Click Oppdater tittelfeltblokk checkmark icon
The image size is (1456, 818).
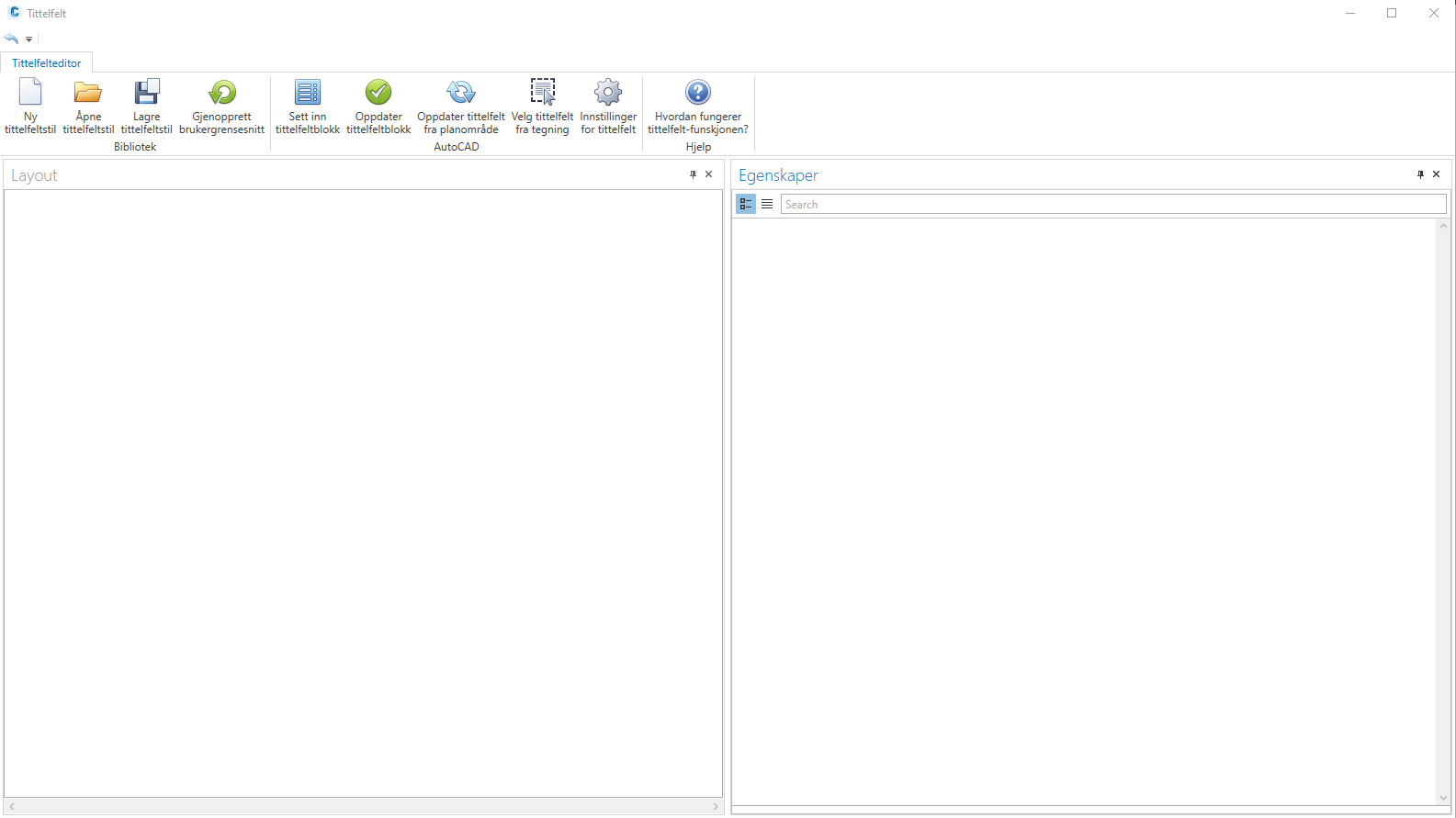click(378, 93)
